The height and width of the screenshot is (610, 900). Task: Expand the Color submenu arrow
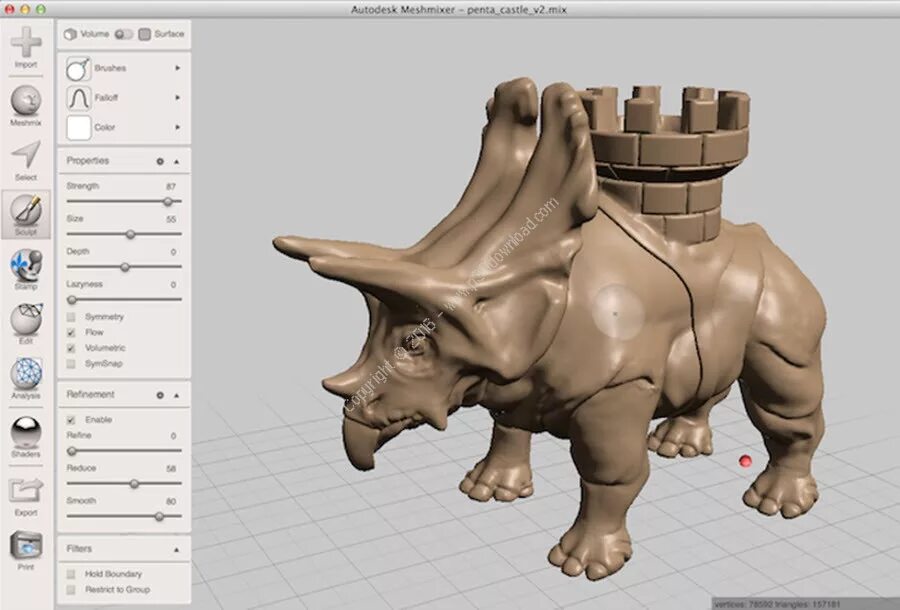[177, 127]
